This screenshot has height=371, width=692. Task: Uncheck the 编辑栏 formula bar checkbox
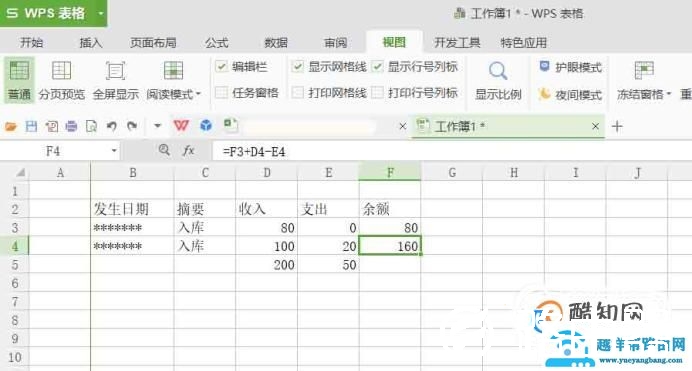point(221,67)
